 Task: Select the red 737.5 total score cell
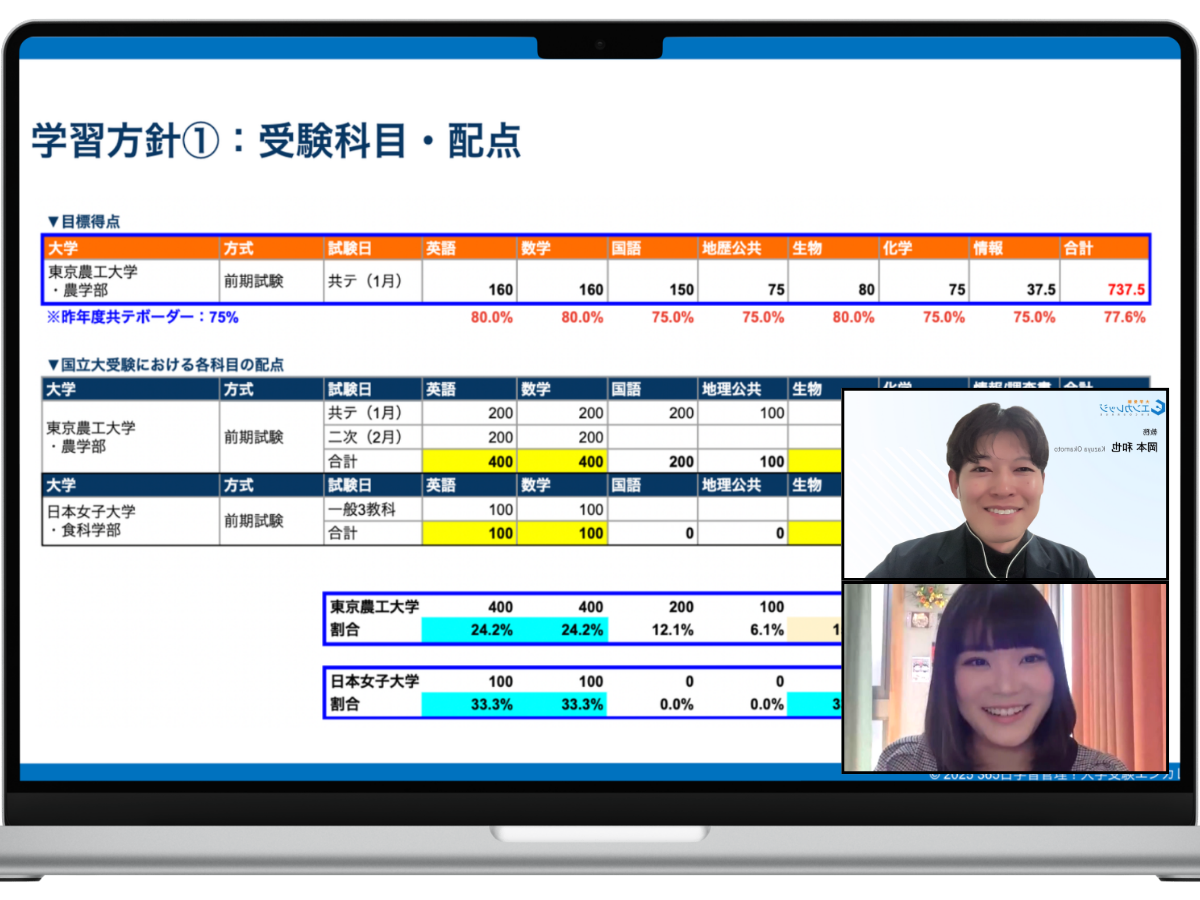[1126, 290]
